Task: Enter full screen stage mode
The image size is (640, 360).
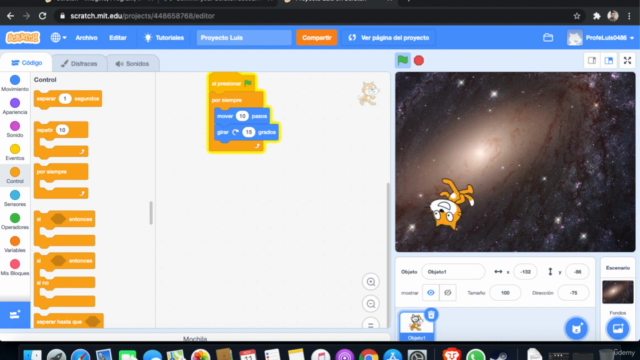Action: coord(628,60)
